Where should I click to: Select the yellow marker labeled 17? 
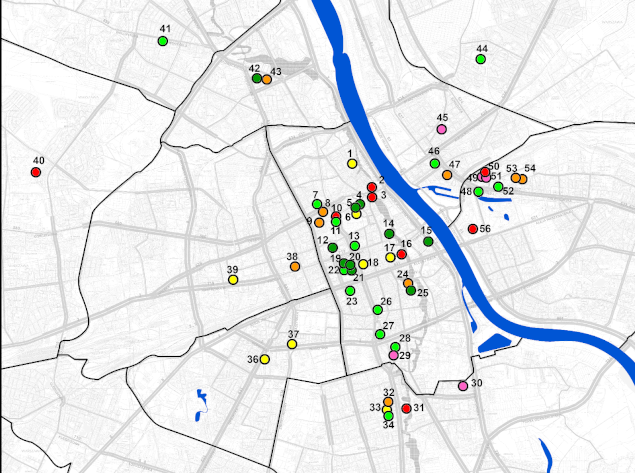pos(390,257)
